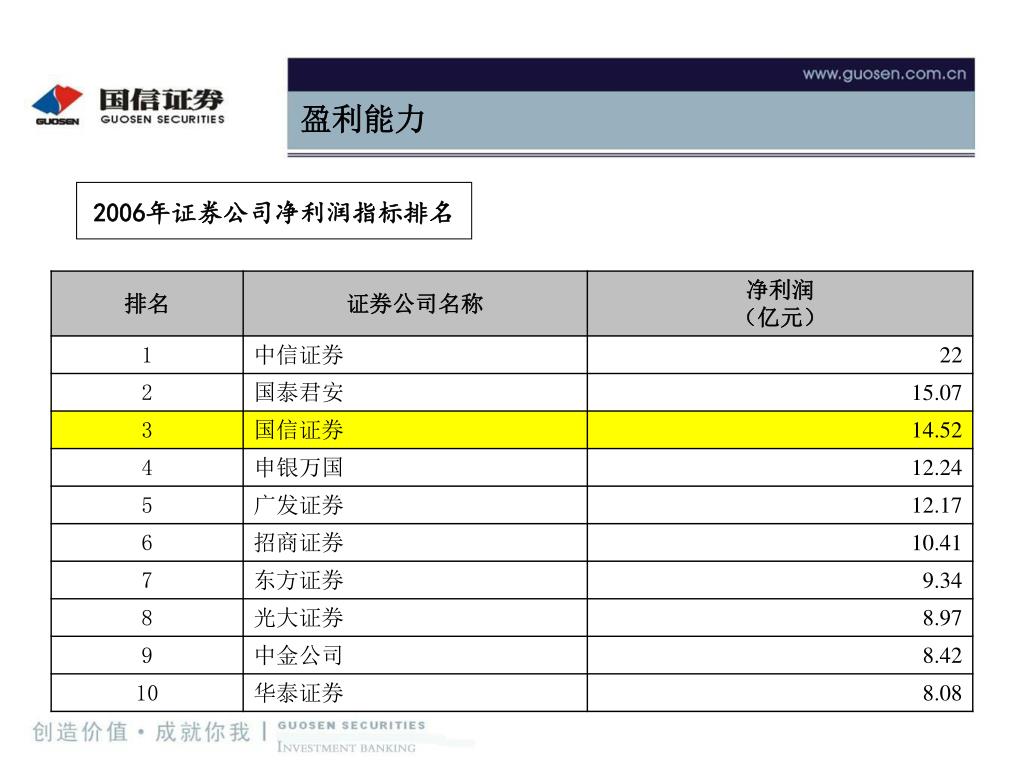Click rank number 7 in table
The image size is (1024, 768).
pos(147,580)
